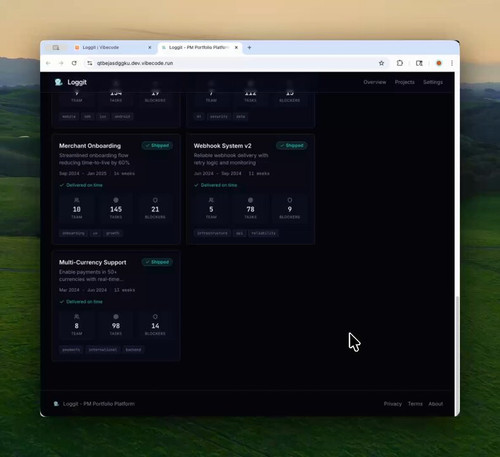The height and width of the screenshot is (457, 500).
Task: Go back using browser back arrow
Action: click(48, 63)
